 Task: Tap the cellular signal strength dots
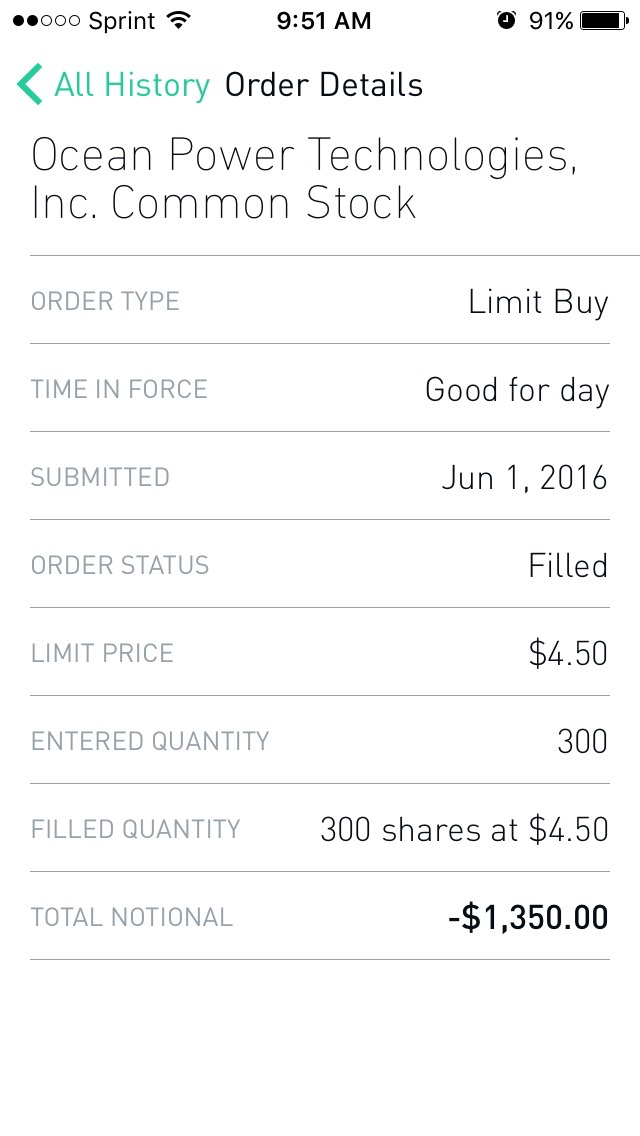click(48, 21)
